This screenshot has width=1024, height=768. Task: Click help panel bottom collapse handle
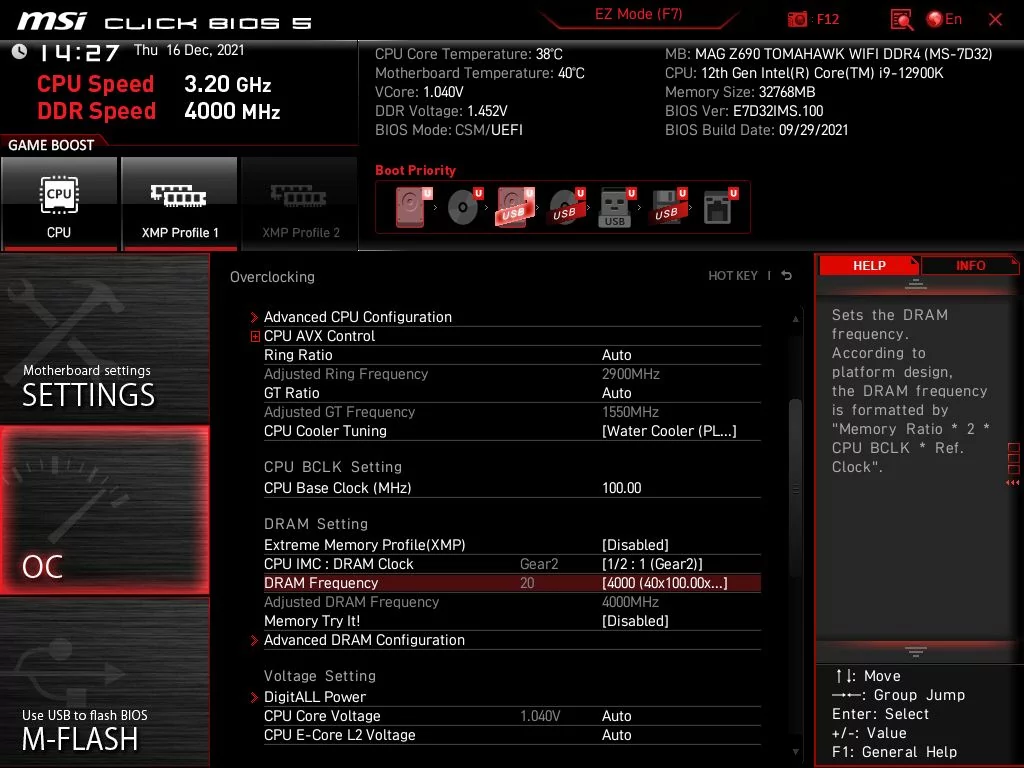tap(916, 651)
